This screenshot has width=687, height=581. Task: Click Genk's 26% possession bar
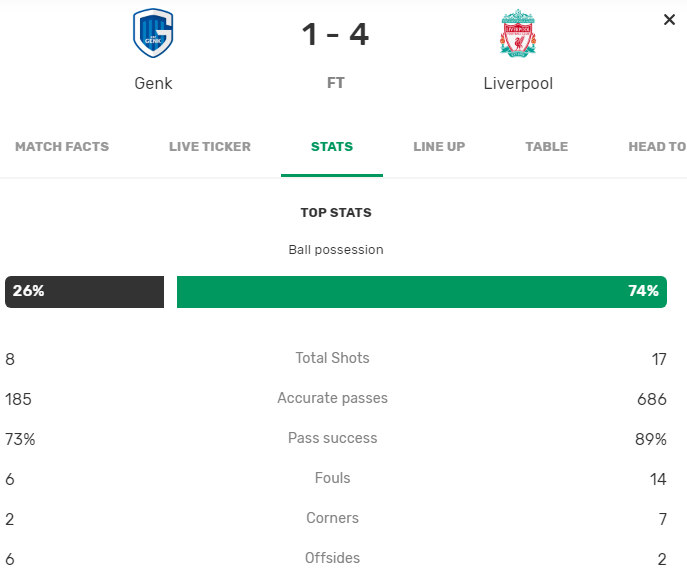[84, 292]
